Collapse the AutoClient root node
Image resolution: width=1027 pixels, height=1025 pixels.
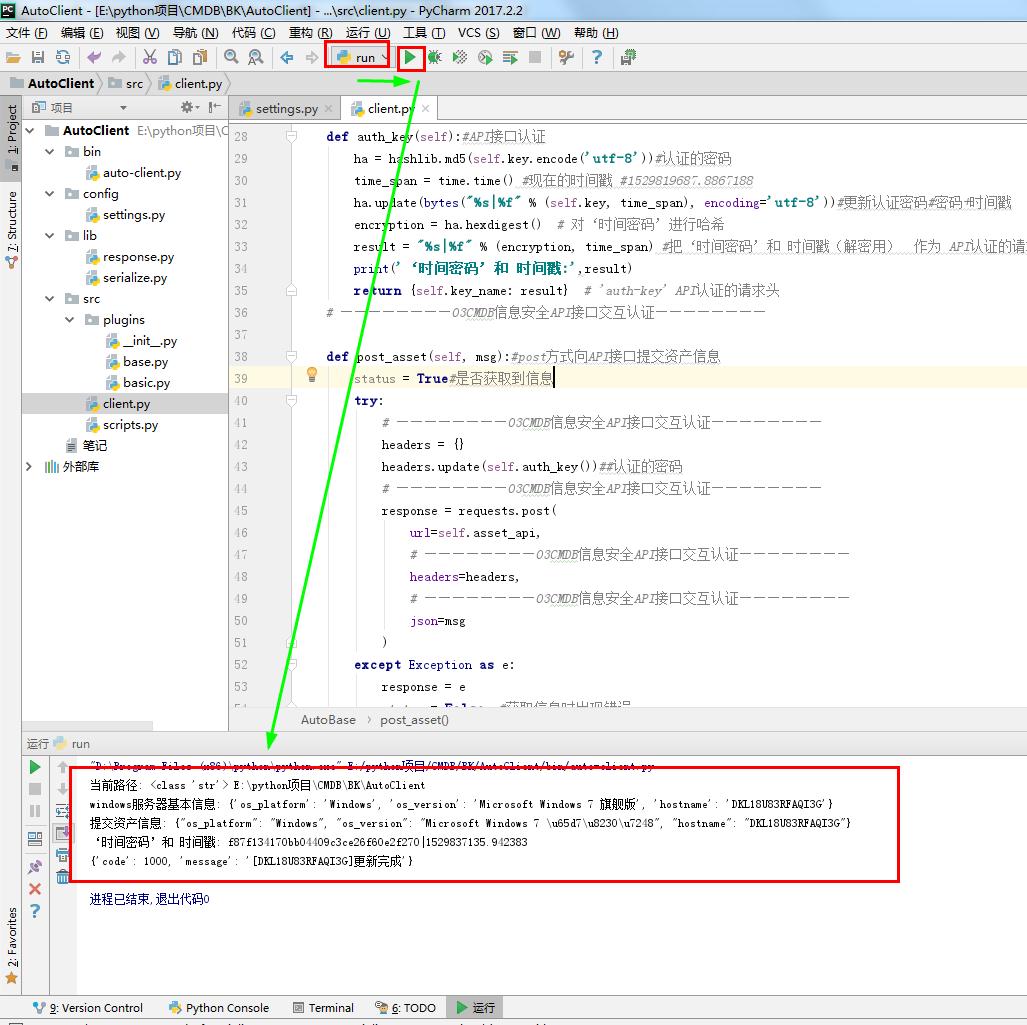[29, 130]
